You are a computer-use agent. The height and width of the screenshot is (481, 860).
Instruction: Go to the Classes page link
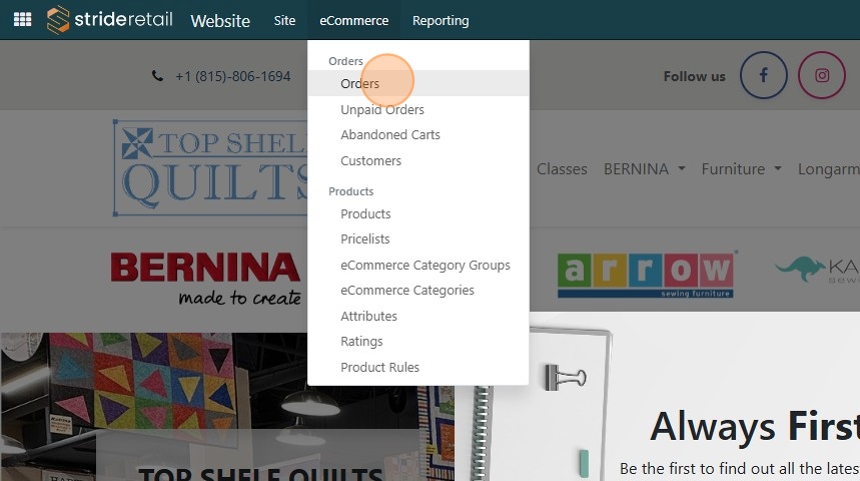[562, 169]
